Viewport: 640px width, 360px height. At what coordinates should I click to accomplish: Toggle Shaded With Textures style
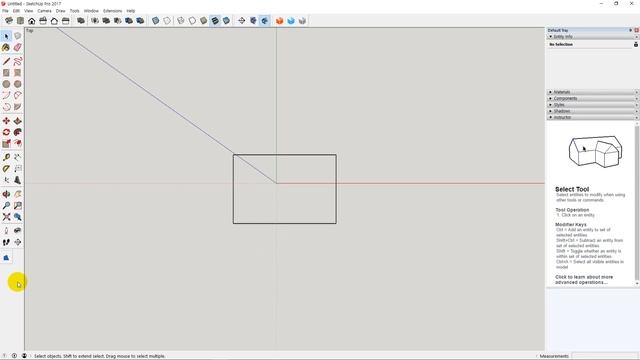(x=215, y=21)
